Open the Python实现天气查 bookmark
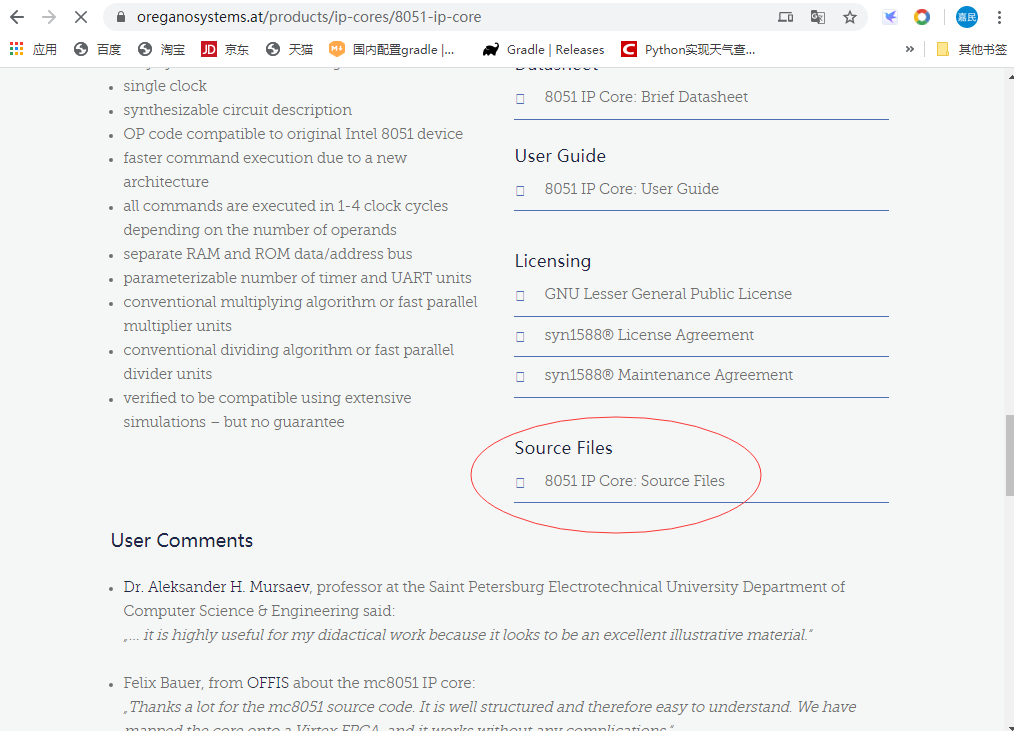1014x731 pixels. pyautogui.click(x=688, y=49)
